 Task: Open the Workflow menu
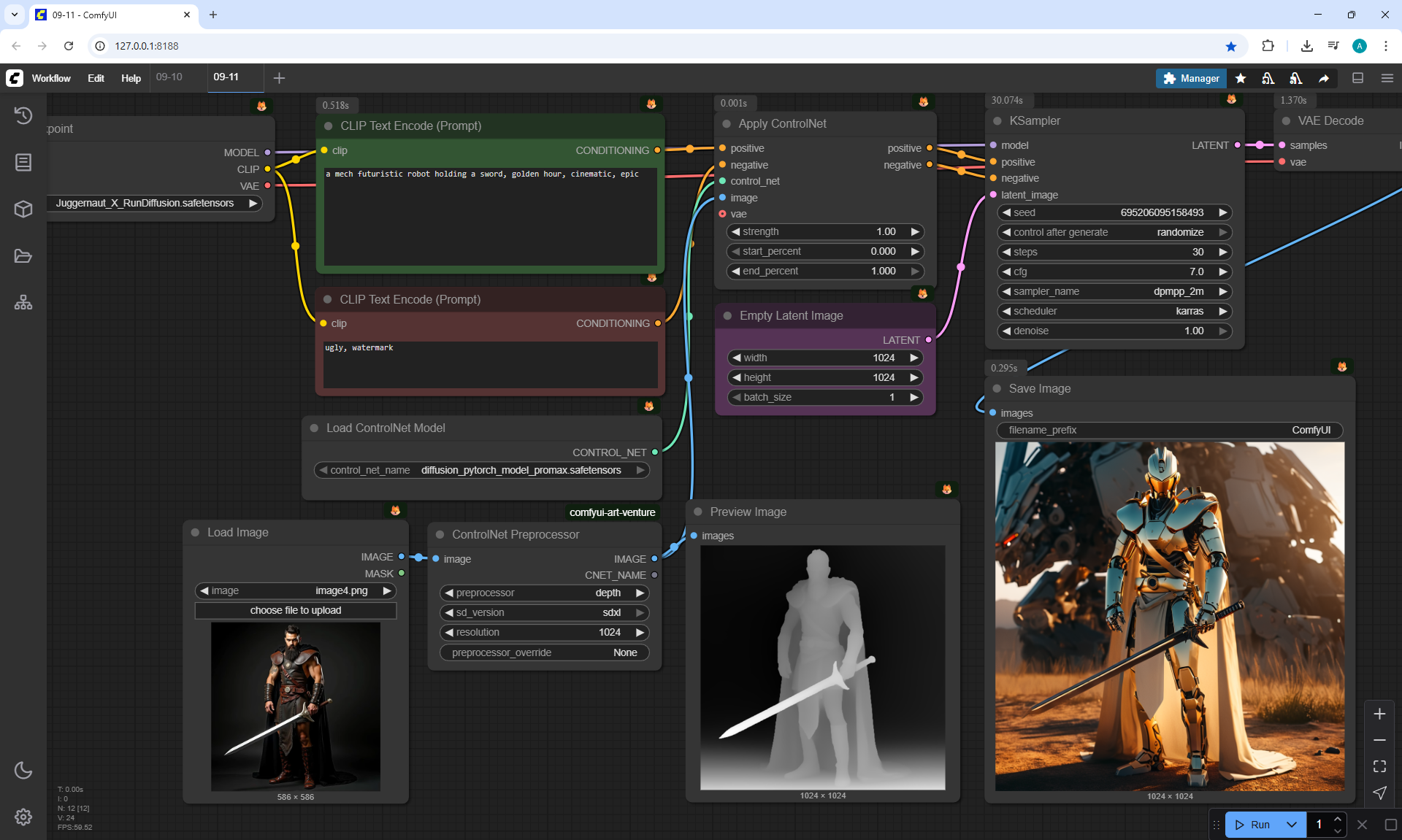tap(51, 78)
